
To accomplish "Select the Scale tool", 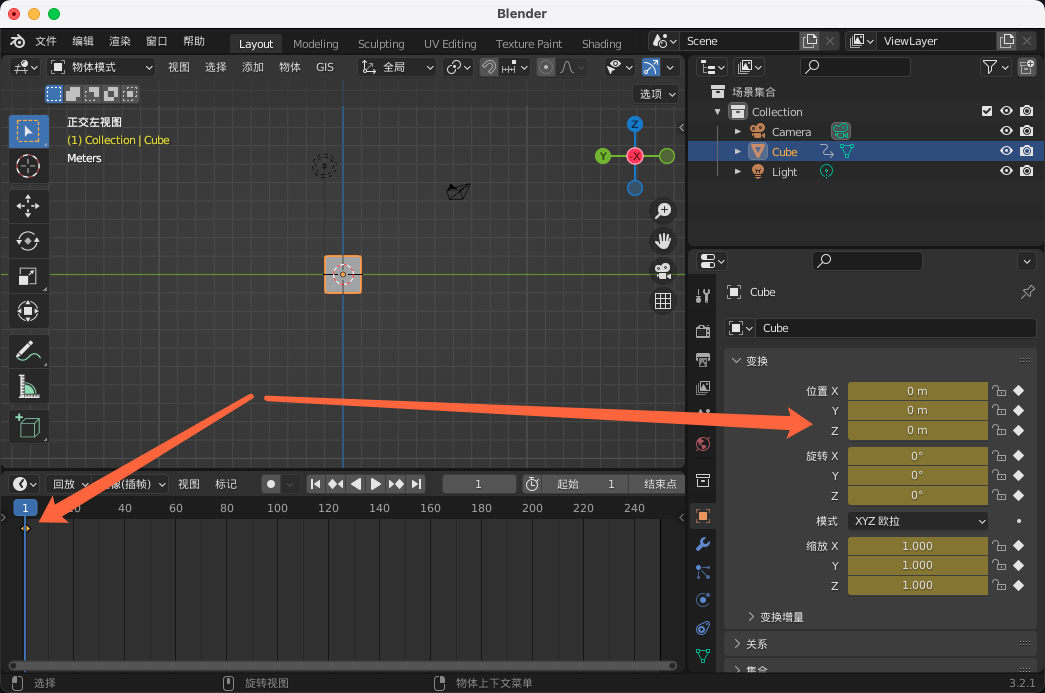I will tap(28, 276).
